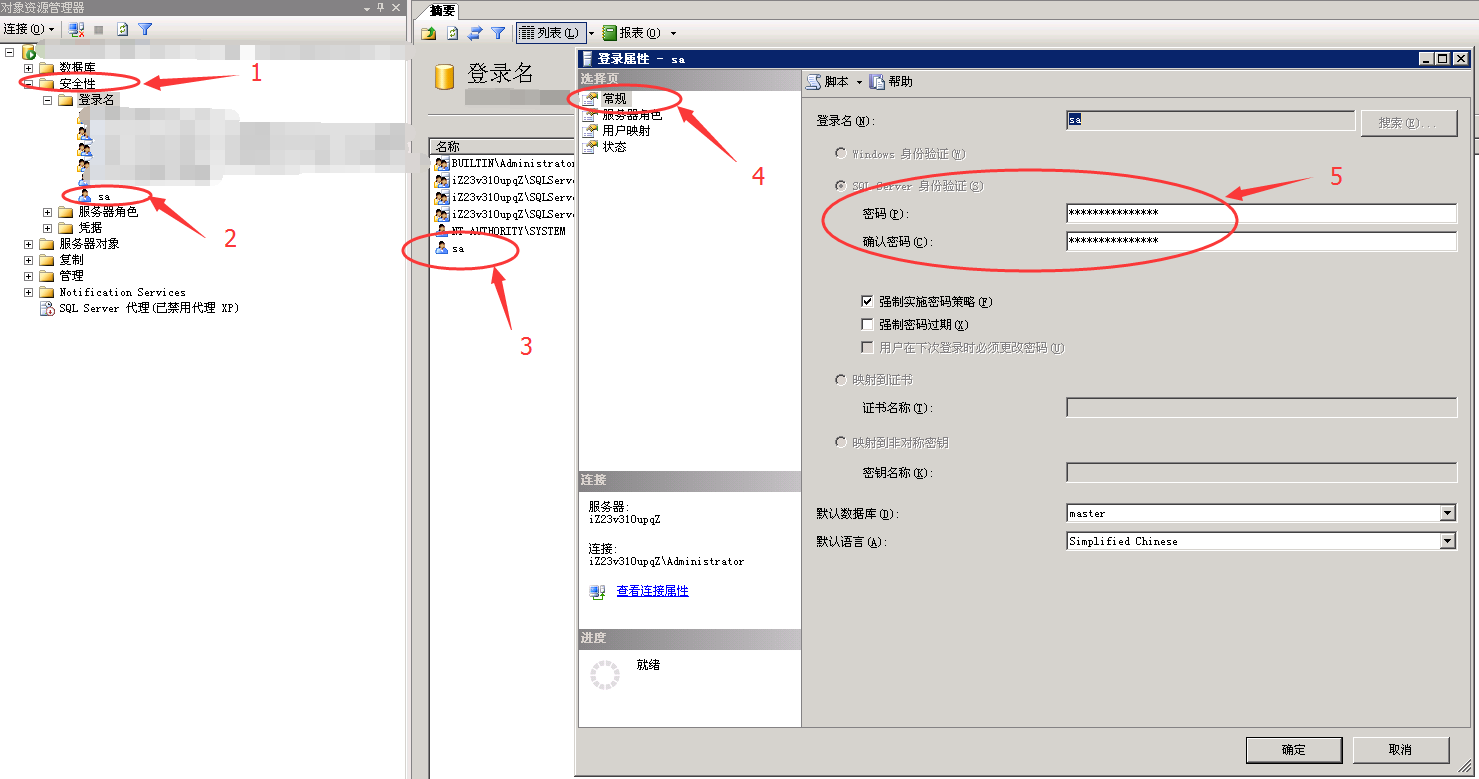Click the connection properties icon
The image size is (1479, 779).
(597, 592)
